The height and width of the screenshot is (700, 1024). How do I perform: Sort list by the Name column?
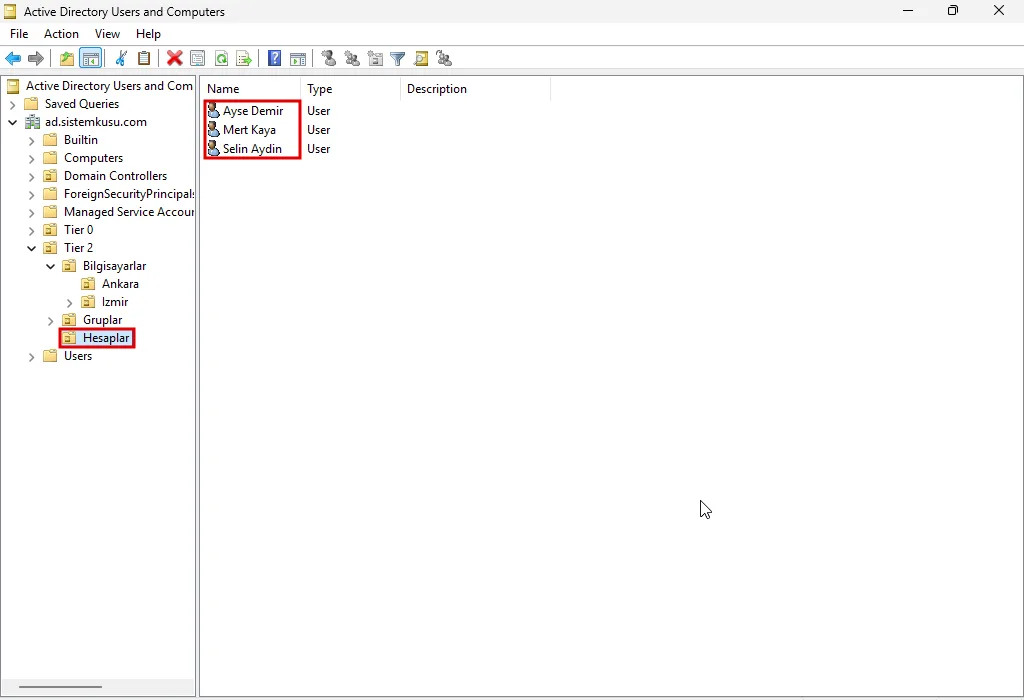click(x=251, y=89)
